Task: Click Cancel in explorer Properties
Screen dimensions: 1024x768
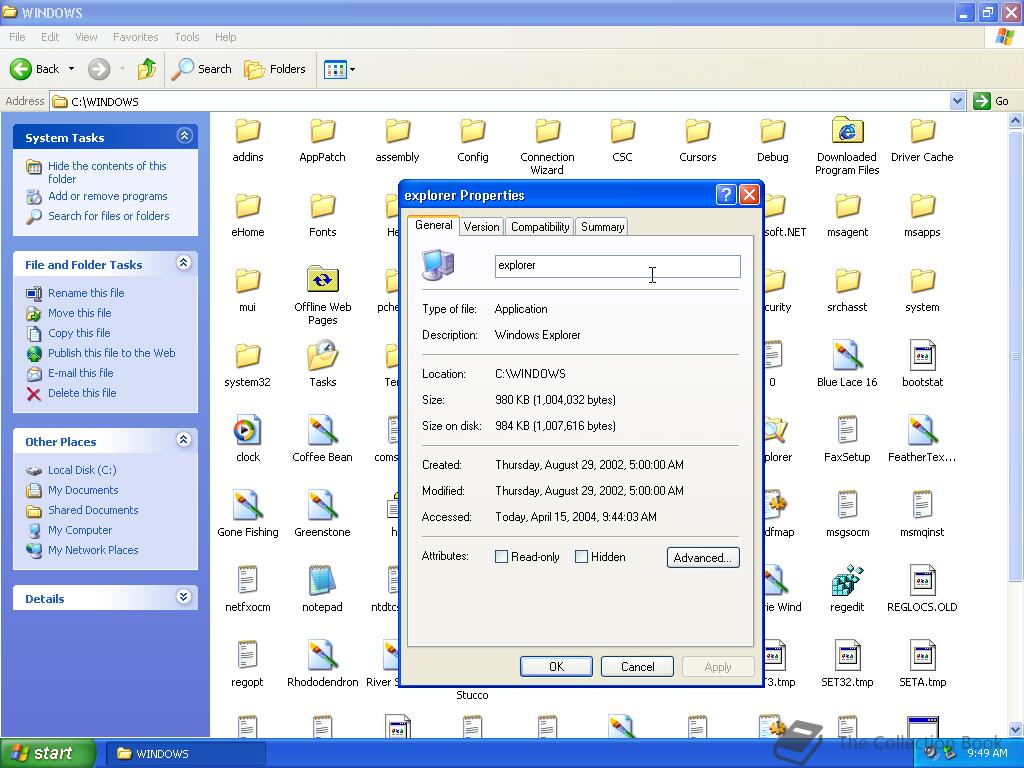Action: [x=637, y=667]
